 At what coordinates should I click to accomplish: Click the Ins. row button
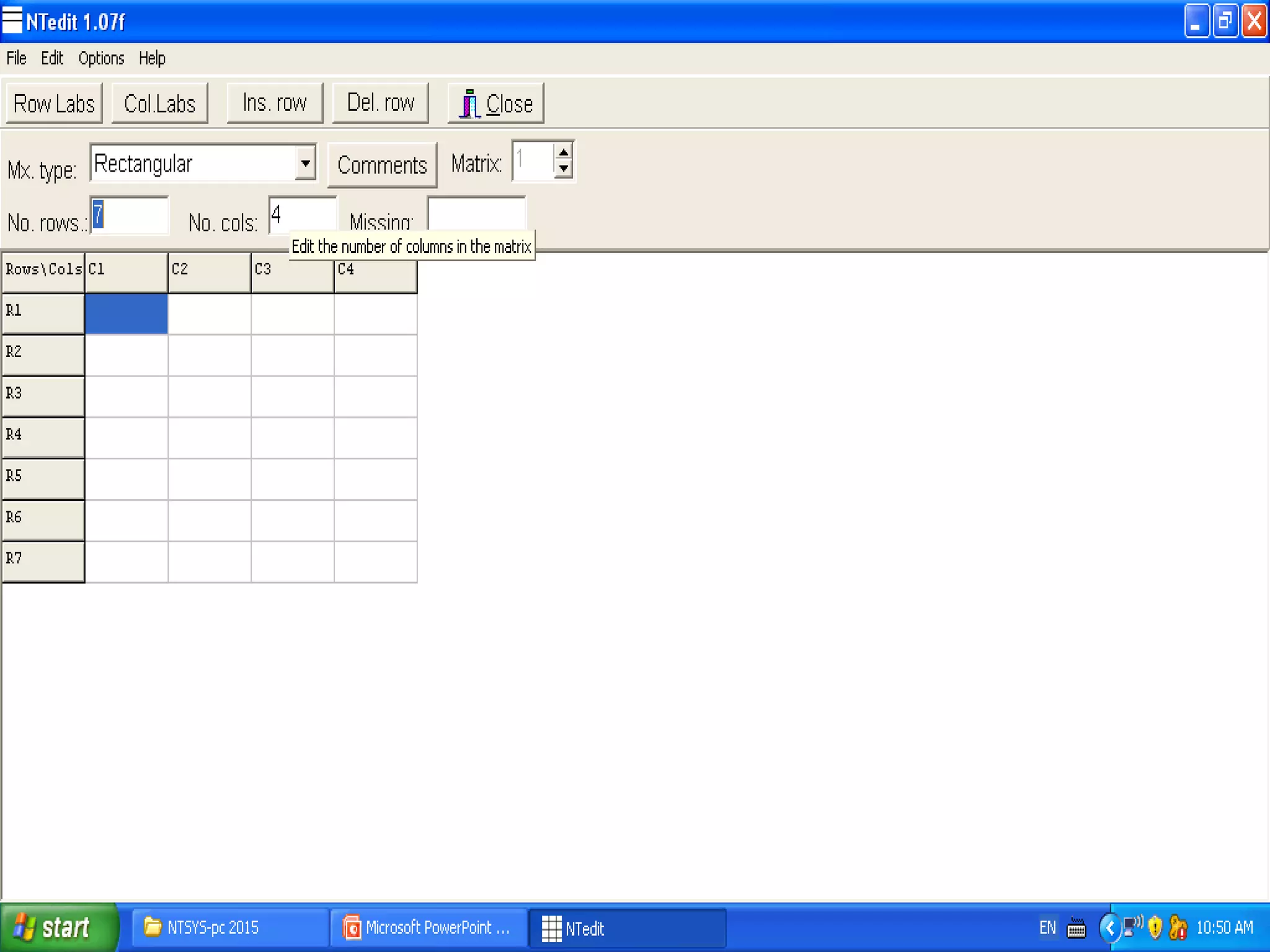click(x=275, y=104)
